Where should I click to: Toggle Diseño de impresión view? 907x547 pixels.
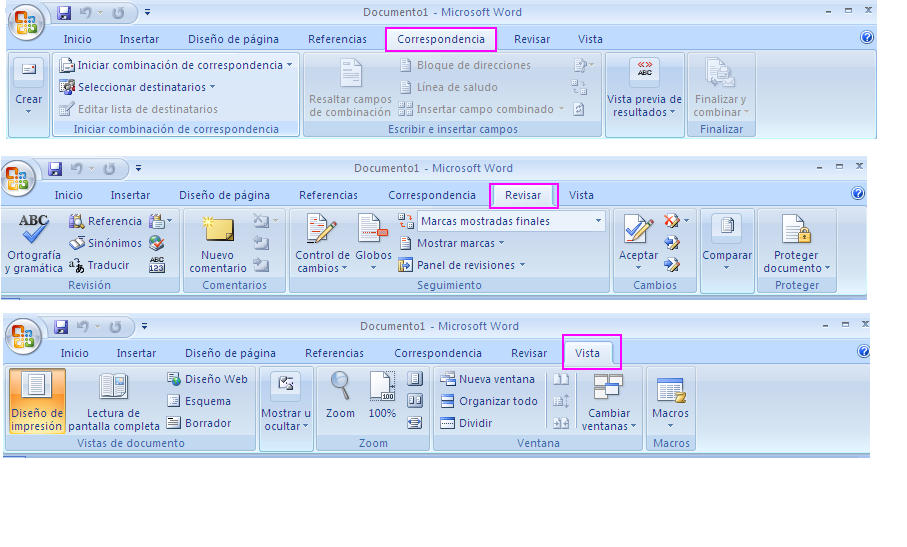pyautogui.click(x=36, y=401)
